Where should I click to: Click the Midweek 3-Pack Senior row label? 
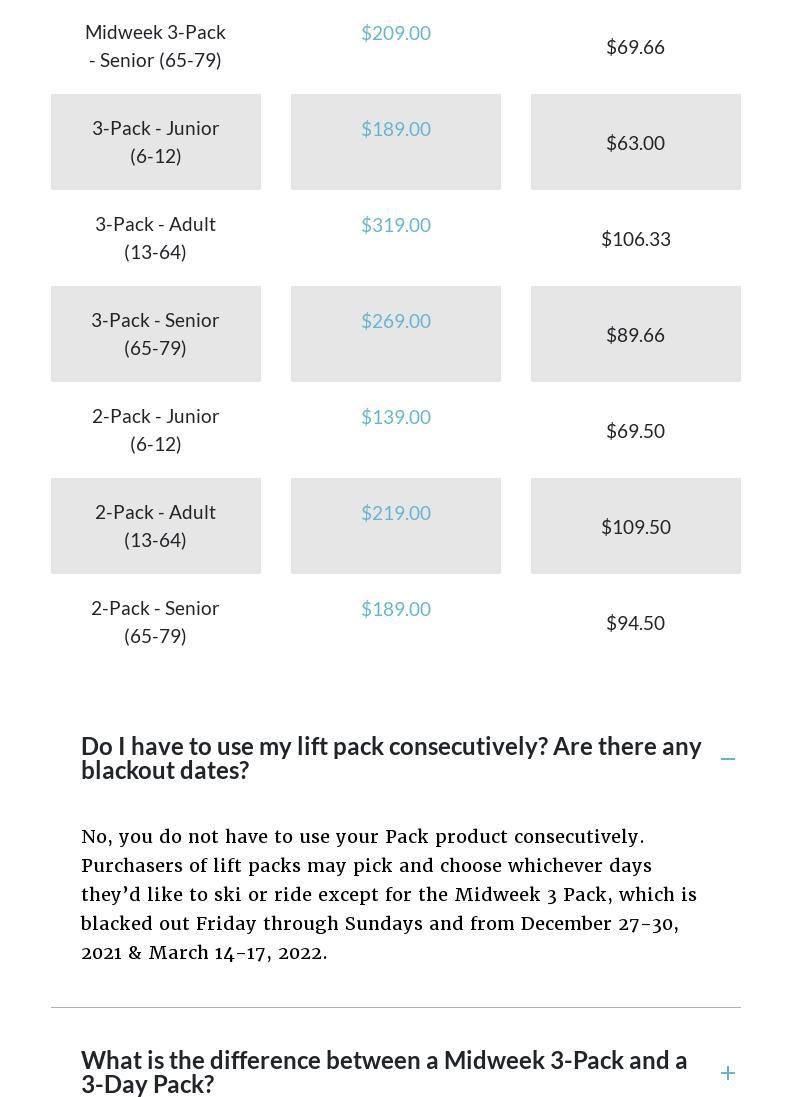[x=156, y=46]
